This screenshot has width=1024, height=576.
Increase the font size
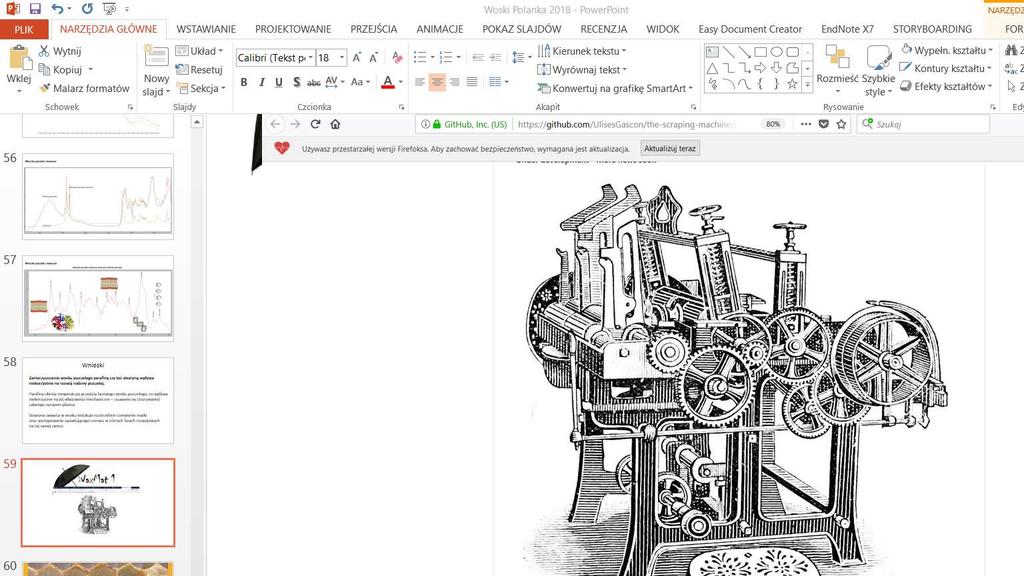(357, 58)
